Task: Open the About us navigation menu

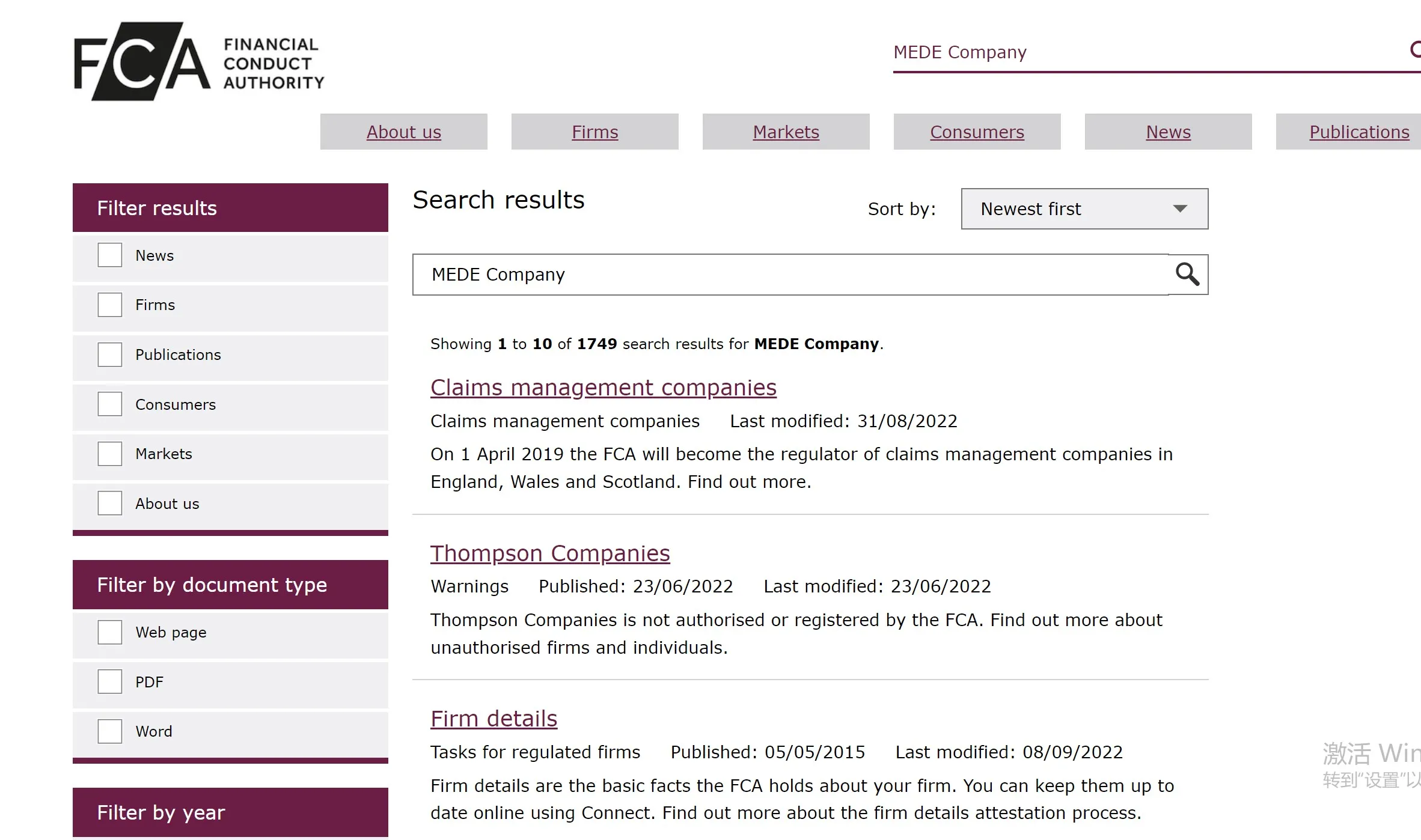Action: 404,132
